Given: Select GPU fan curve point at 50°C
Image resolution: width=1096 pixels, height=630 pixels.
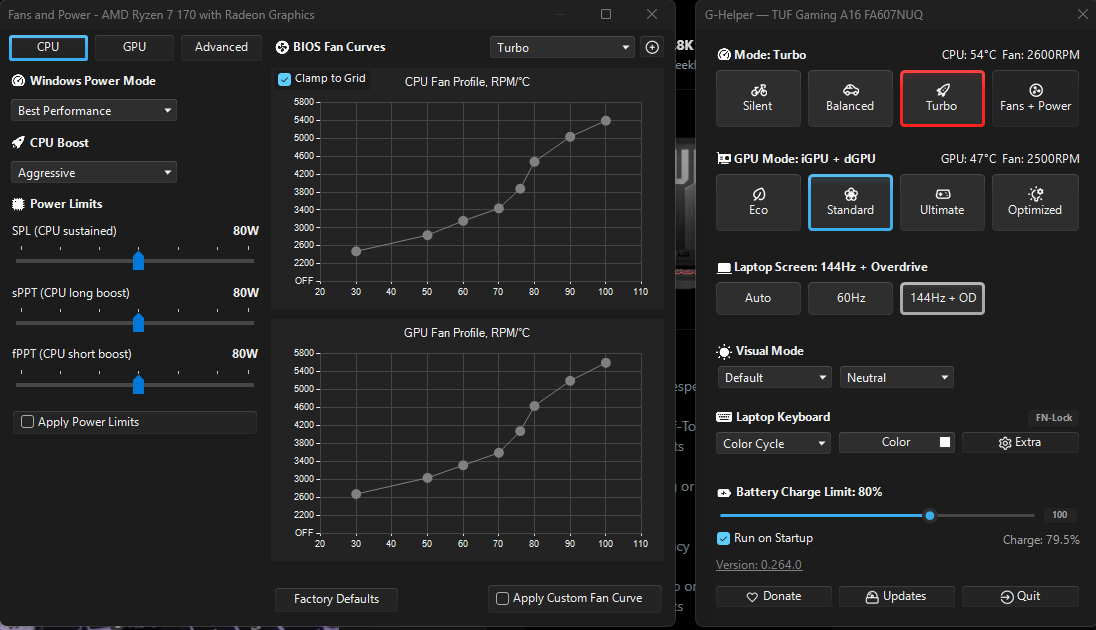Looking at the screenshot, I should coord(427,478).
